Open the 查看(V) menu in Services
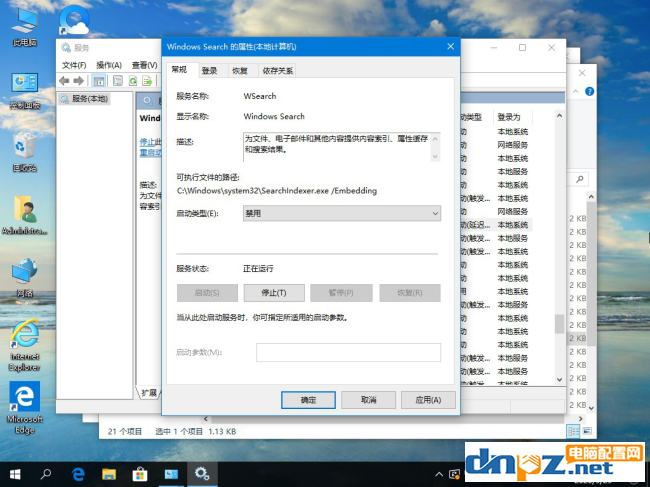This screenshot has height=487, width=650. pos(145,65)
